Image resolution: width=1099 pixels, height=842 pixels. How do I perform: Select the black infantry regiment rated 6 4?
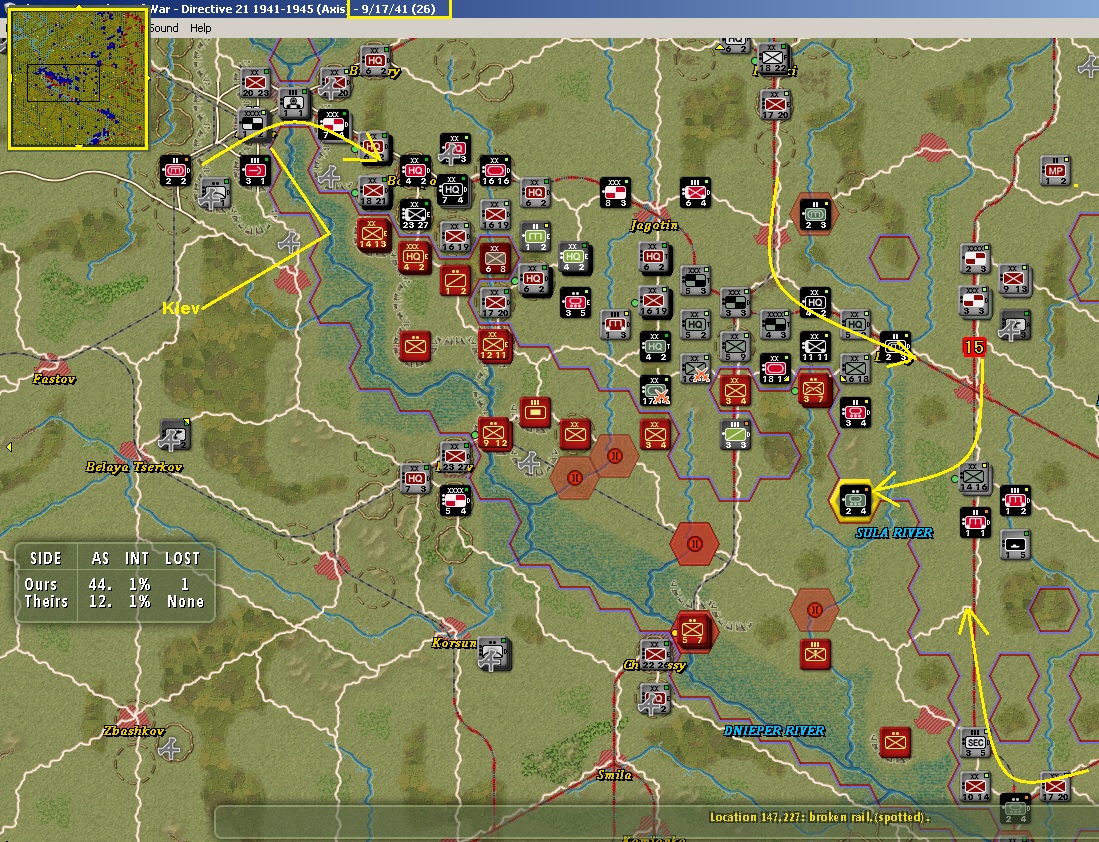pos(695,193)
